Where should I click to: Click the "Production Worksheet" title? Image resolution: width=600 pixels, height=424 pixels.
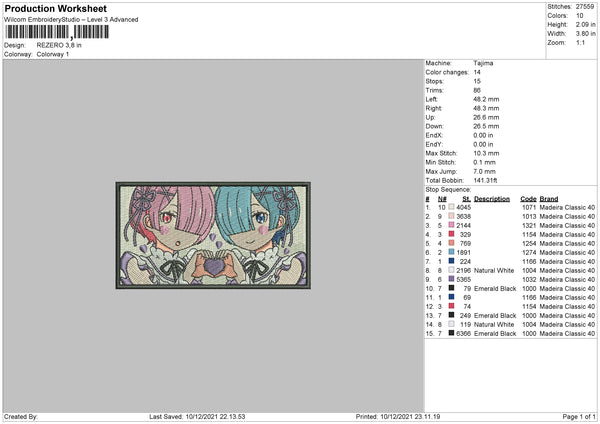click(x=55, y=8)
